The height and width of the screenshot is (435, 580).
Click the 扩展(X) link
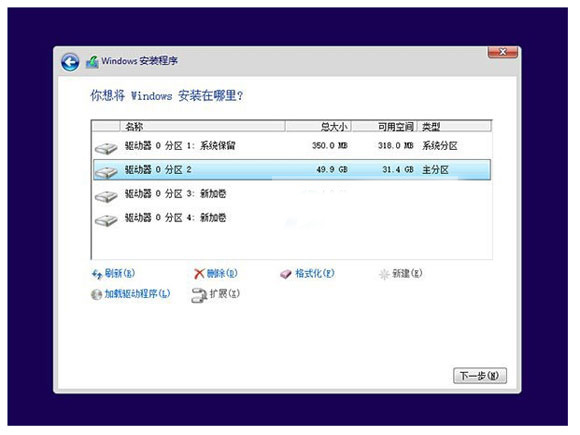[225, 294]
